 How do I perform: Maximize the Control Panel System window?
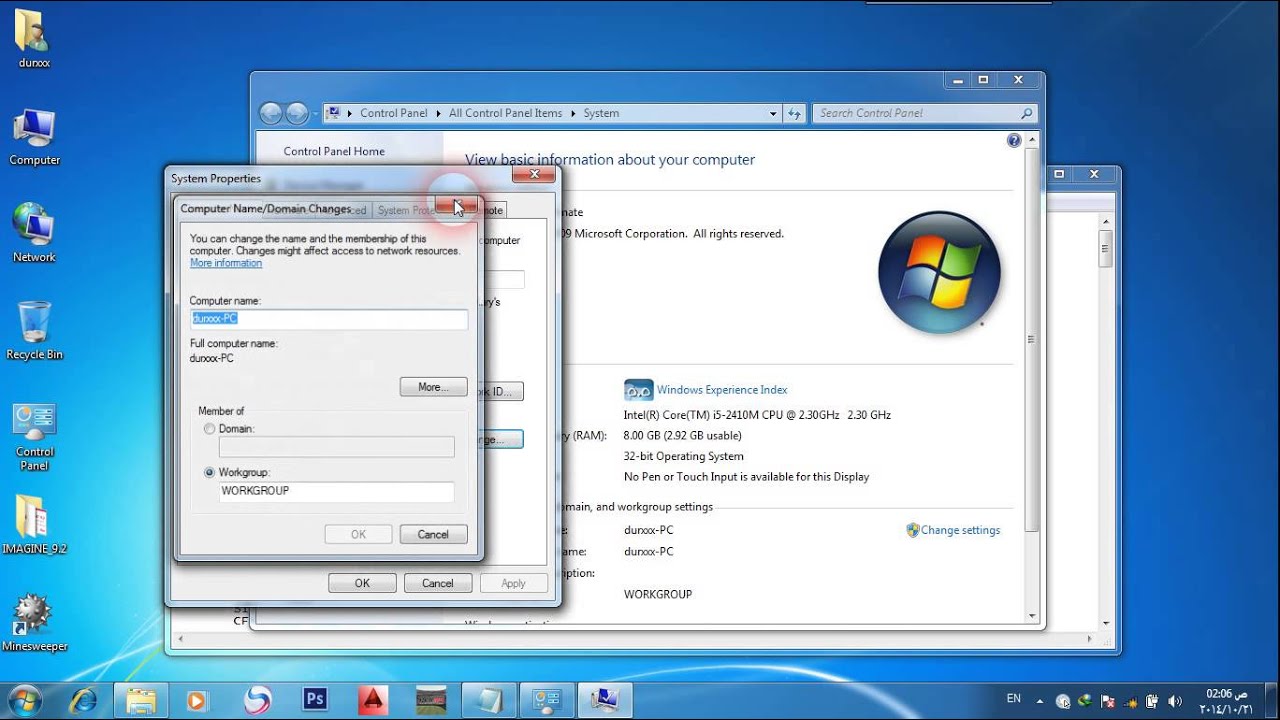coord(983,80)
